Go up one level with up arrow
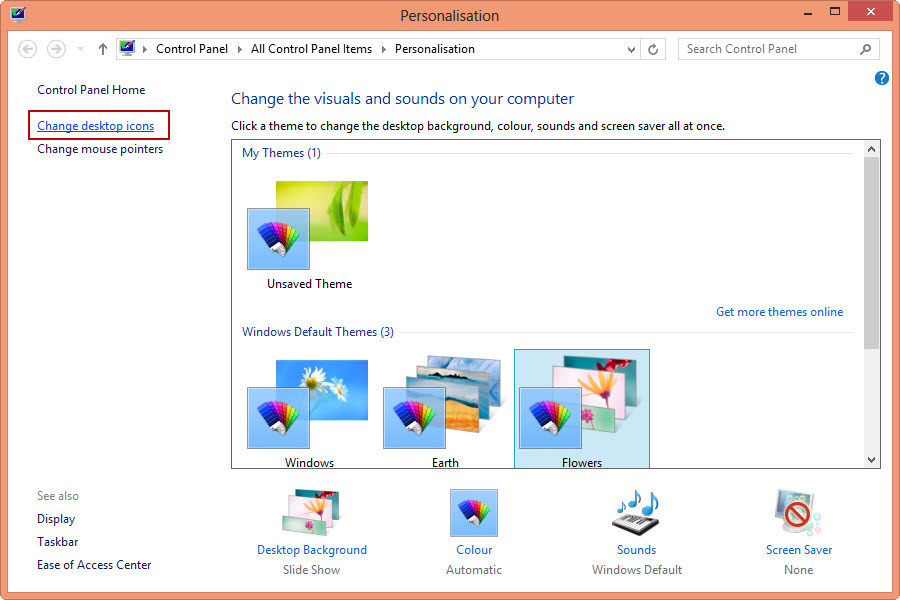 pos(103,49)
